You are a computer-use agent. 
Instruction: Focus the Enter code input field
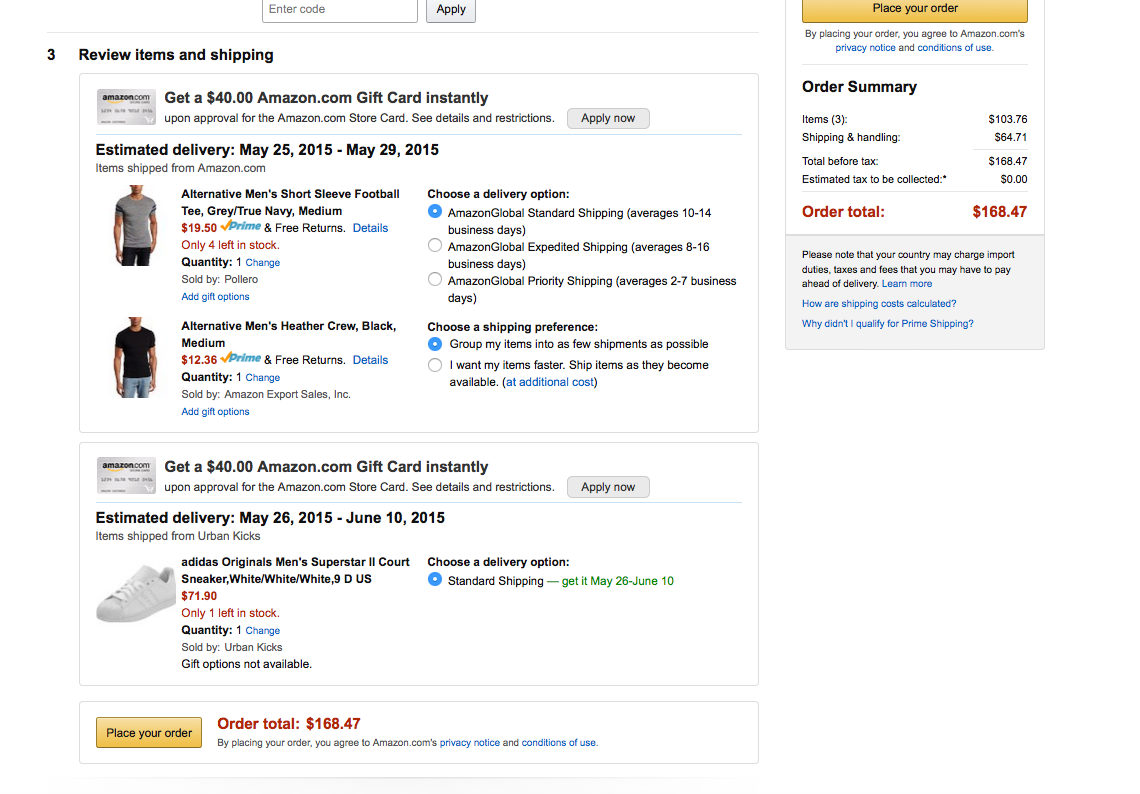(339, 9)
